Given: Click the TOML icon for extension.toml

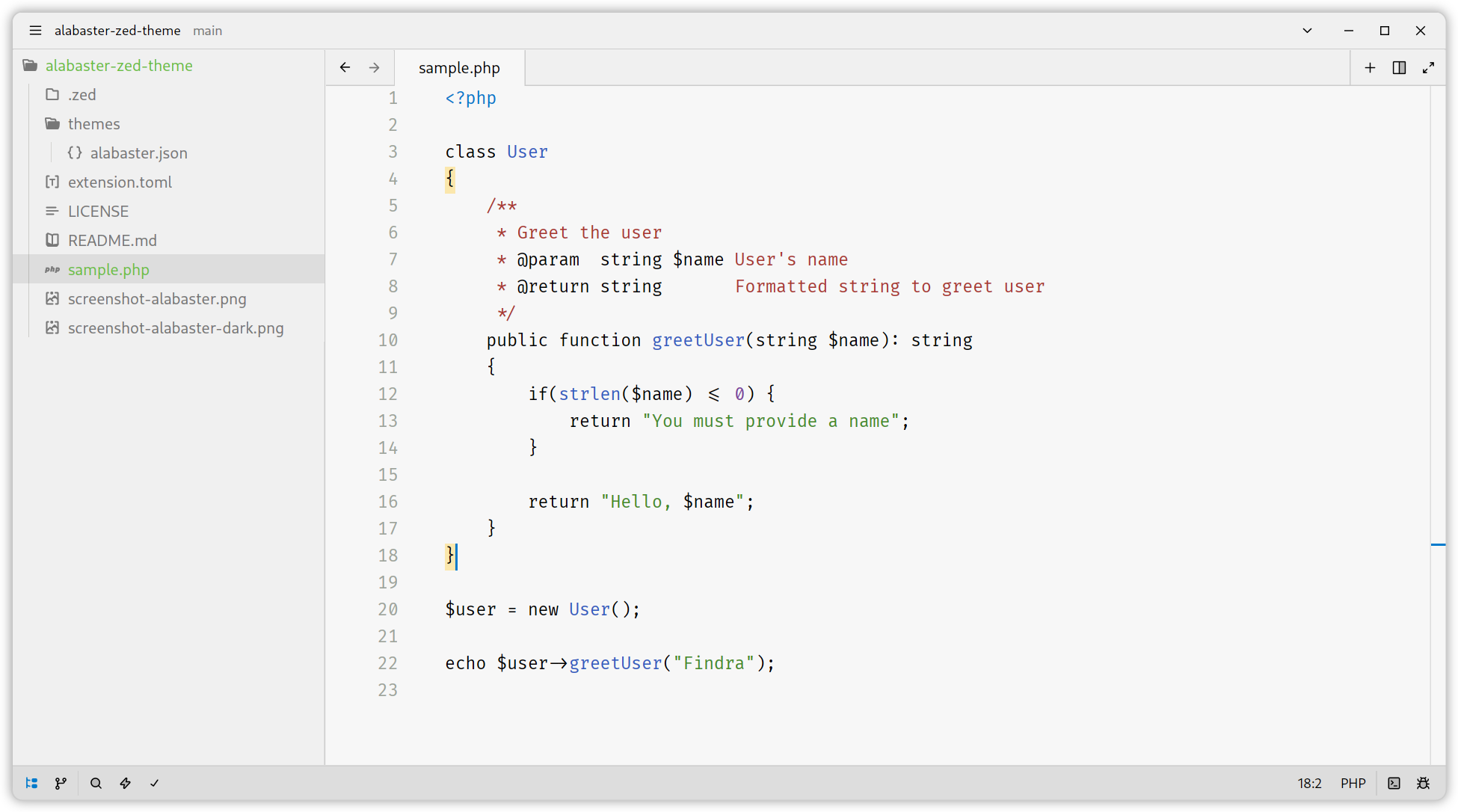Looking at the screenshot, I should point(52,182).
